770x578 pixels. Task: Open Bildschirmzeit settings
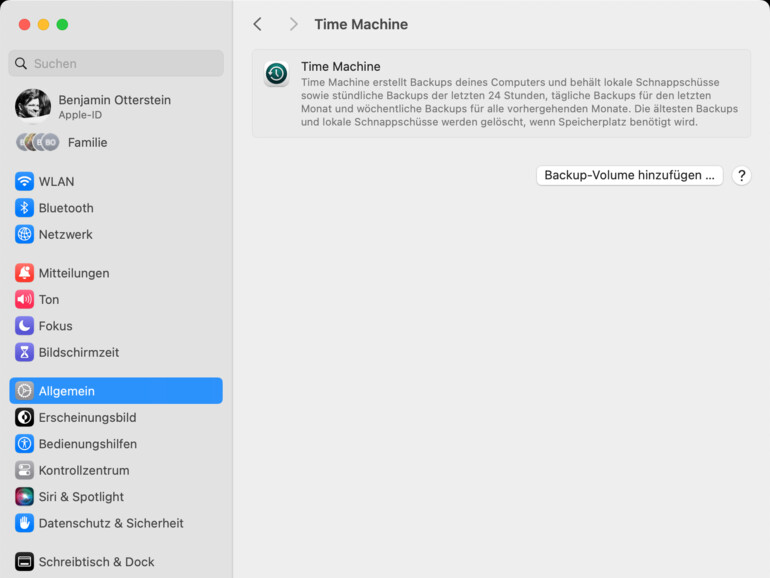point(116,352)
